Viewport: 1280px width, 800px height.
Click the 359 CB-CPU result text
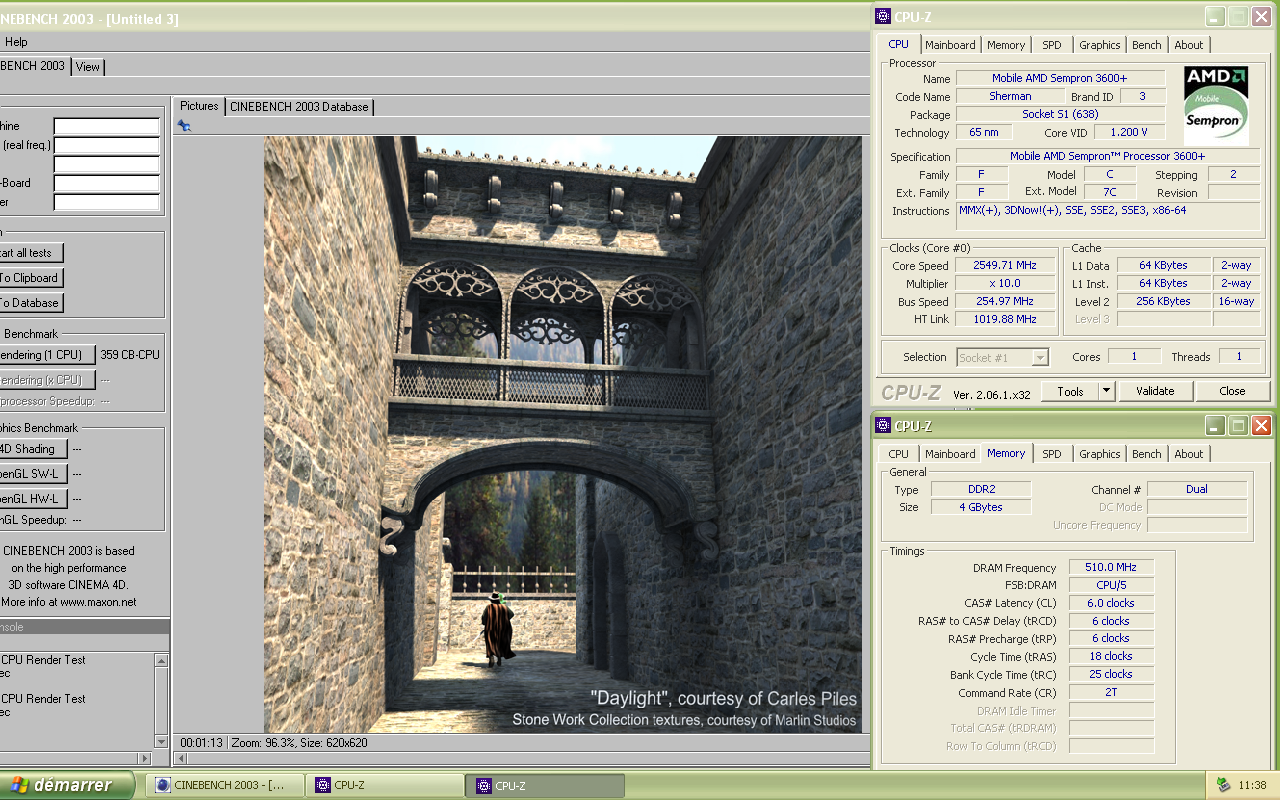(x=130, y=355)
